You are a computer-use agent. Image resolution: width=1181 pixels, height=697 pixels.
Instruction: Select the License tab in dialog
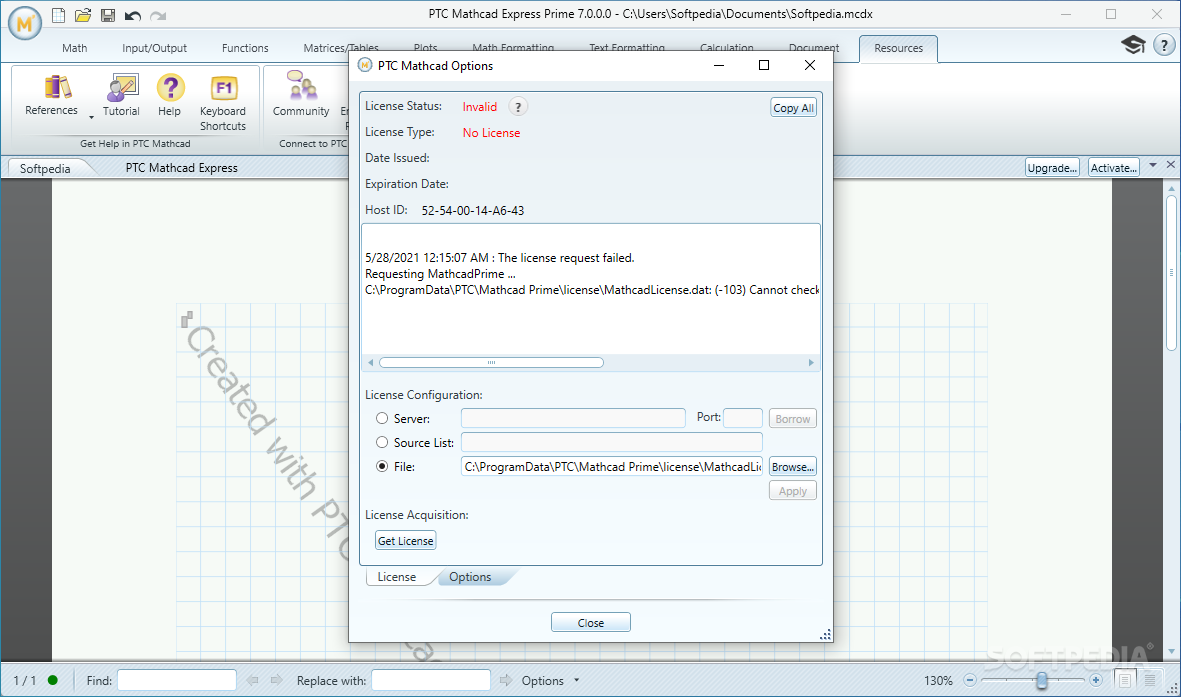397,577
